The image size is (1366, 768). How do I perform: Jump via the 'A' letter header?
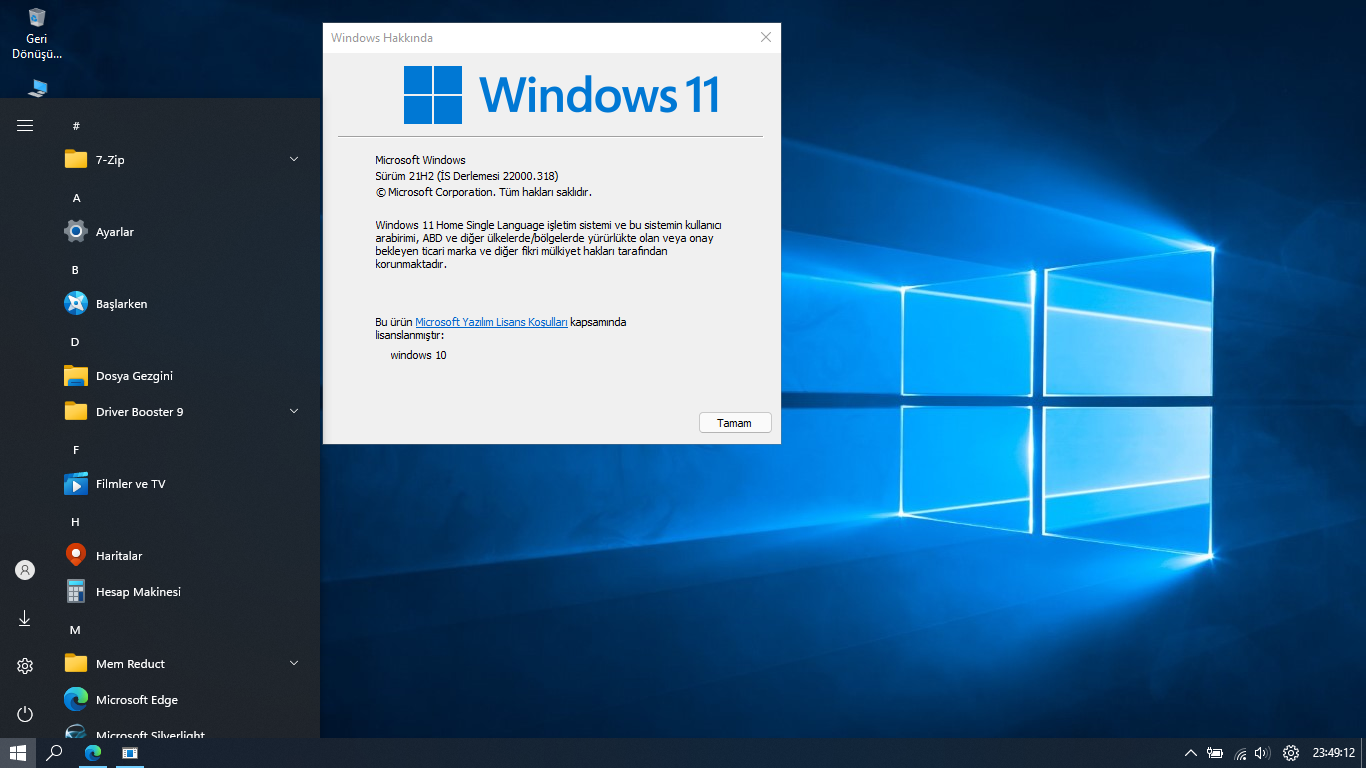point(76,198)
